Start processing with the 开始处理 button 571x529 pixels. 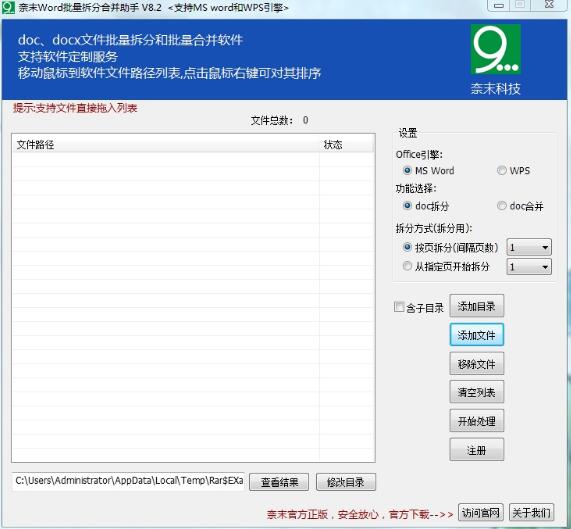(x=477, y=421)
